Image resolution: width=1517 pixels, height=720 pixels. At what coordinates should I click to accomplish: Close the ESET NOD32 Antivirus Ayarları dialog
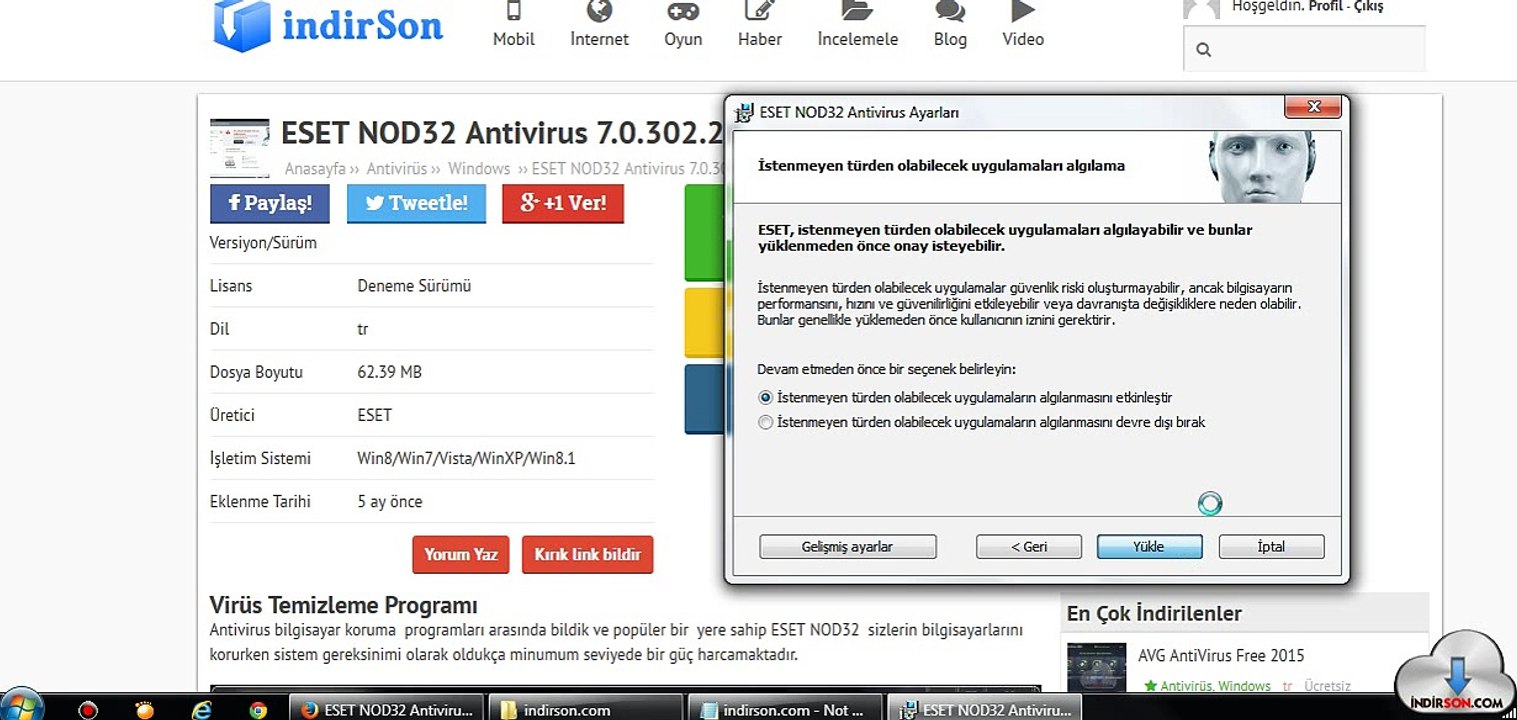[x=1313, y=107]
